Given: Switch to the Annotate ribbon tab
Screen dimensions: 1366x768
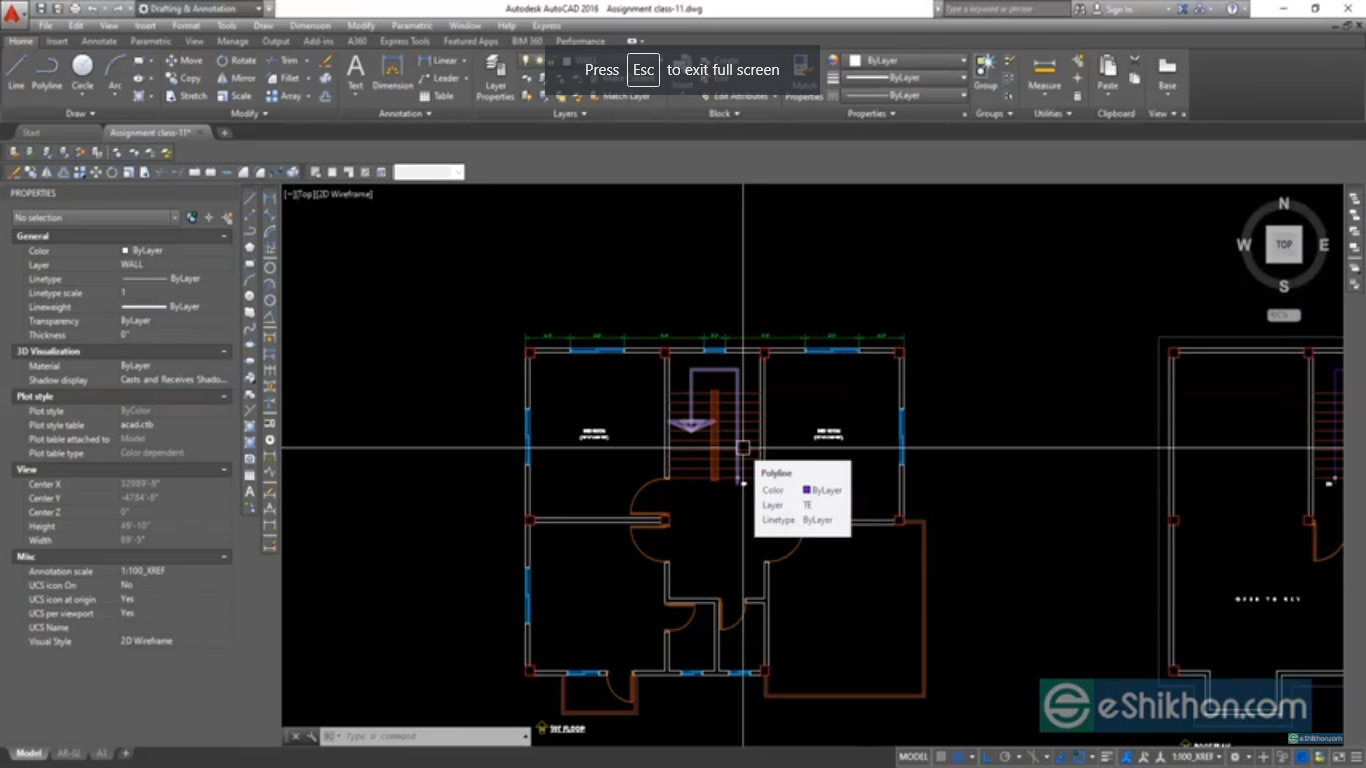Looking at the screenshot, I should (x=98, y=41).
